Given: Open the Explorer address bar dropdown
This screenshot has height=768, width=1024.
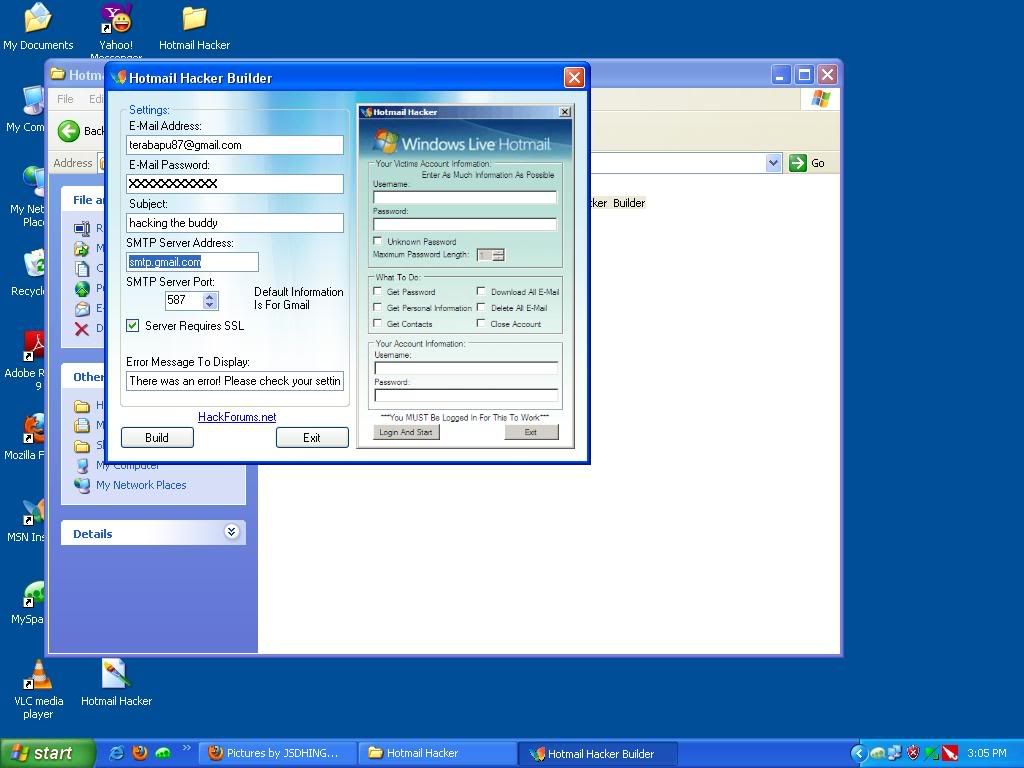Looking at the screenshot, I should 773,163.
